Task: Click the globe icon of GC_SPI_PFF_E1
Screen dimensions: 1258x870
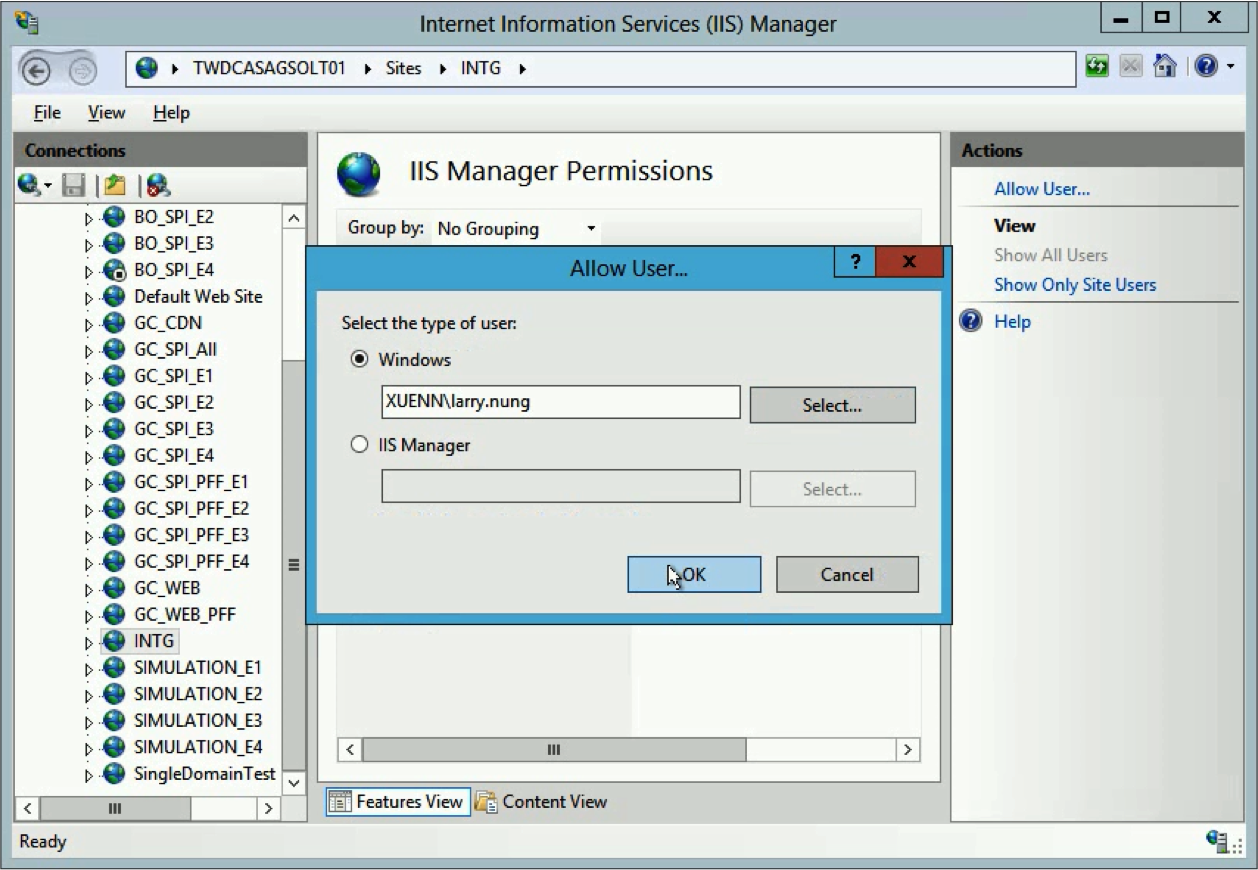Action: tap(114, 482)
